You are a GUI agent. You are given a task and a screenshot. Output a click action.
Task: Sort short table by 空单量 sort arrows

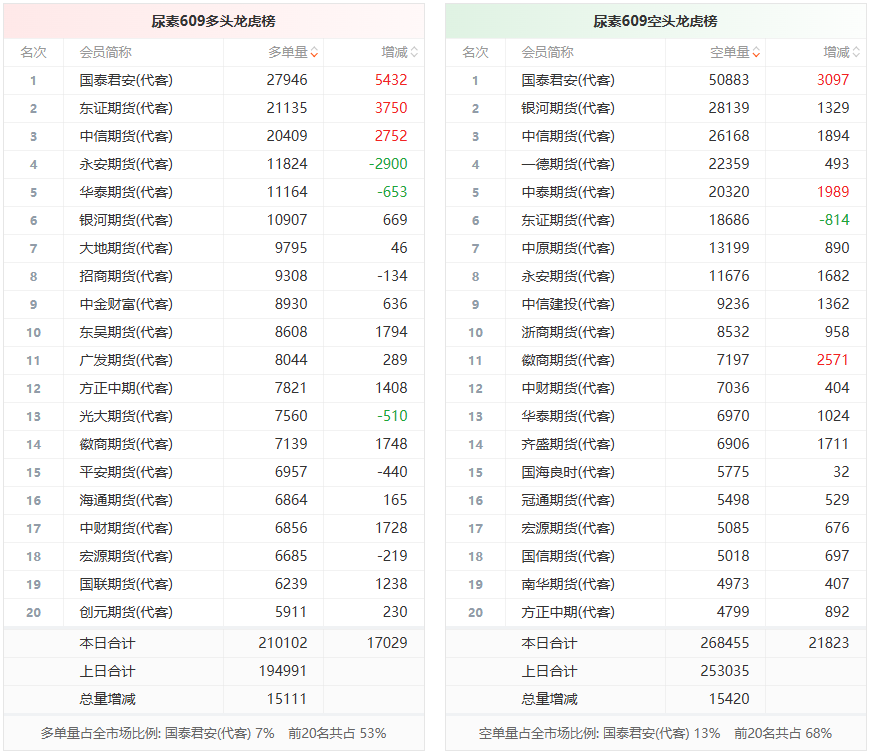[x=756, y=53]
